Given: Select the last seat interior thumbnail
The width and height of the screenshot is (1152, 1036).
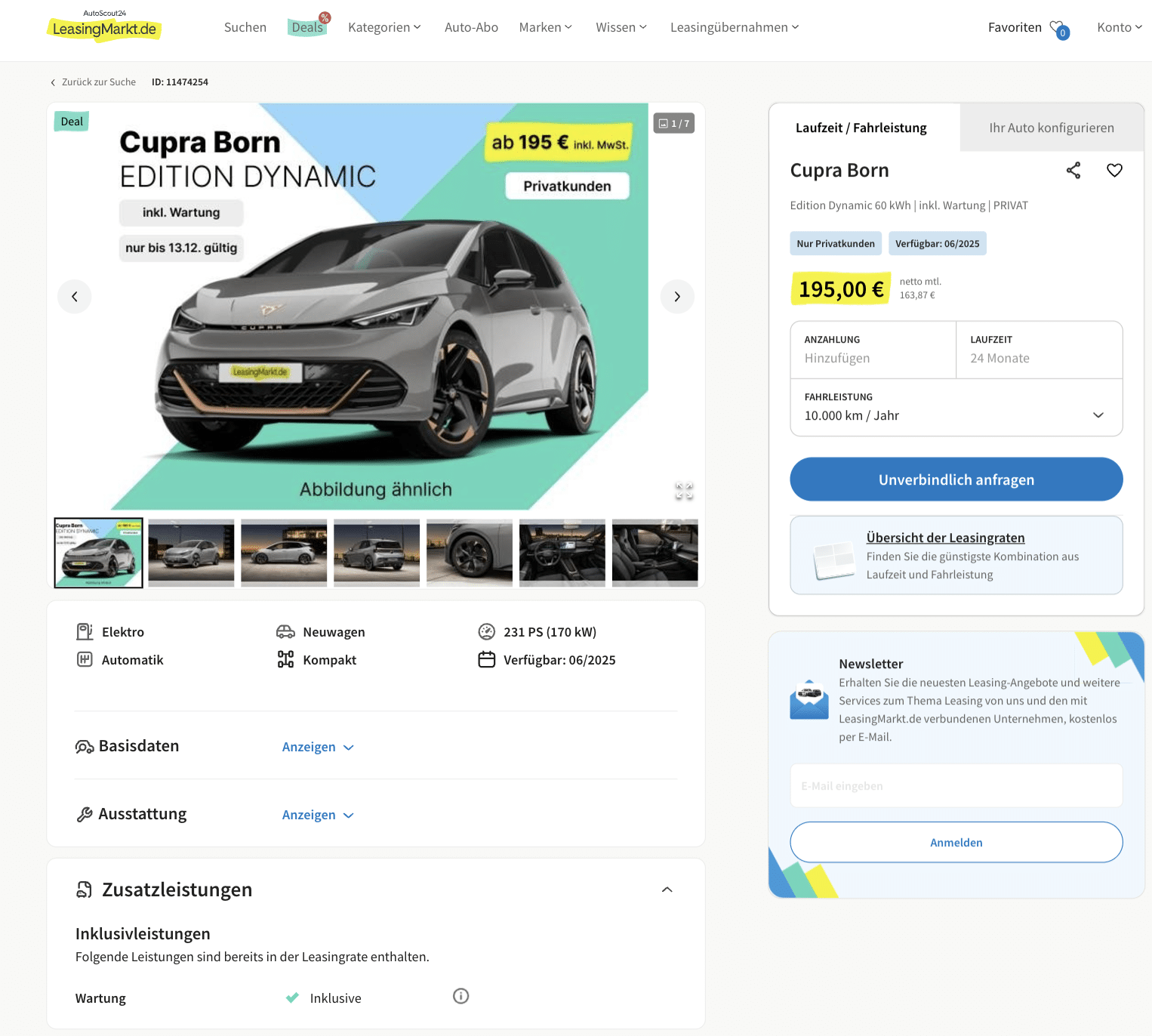Looking at the screenshot, I should 655,553.
